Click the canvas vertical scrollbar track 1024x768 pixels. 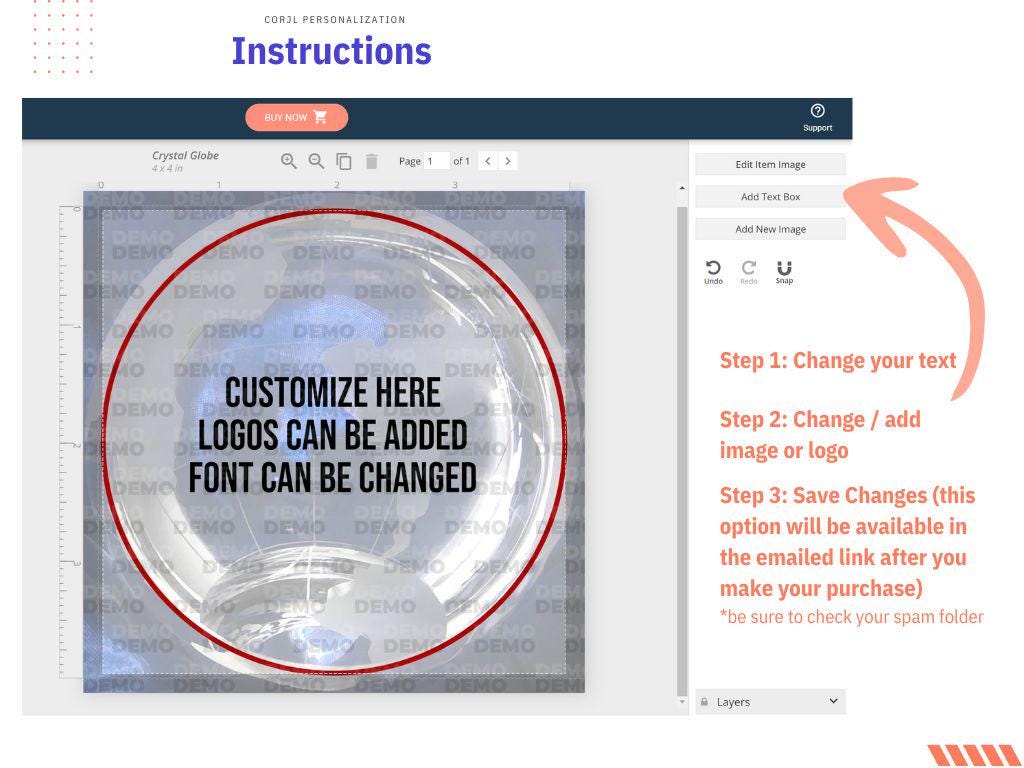683,450
